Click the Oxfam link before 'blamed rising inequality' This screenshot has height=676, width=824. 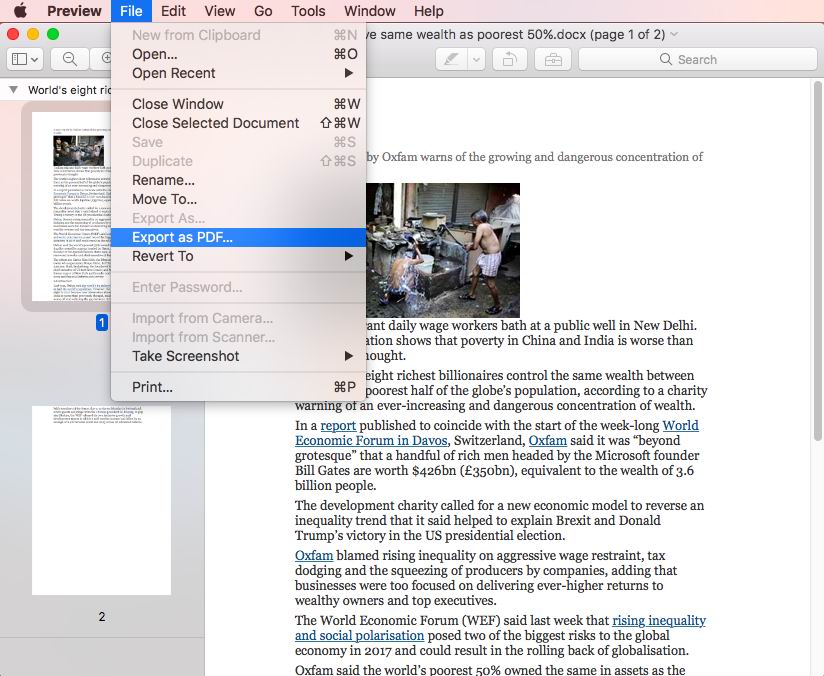tap(314, 556)
